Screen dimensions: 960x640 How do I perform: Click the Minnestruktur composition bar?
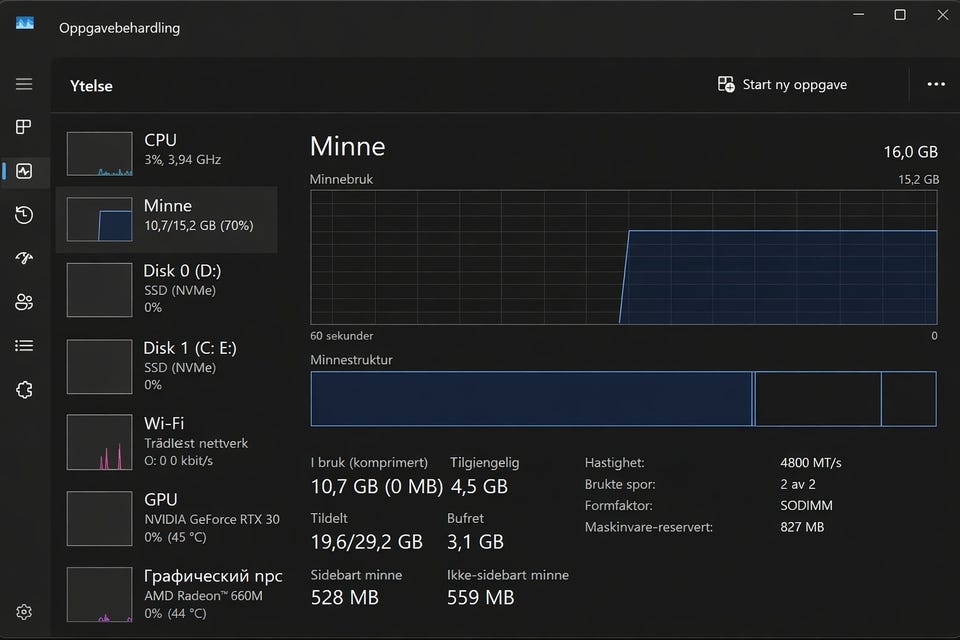coord(624,399)
